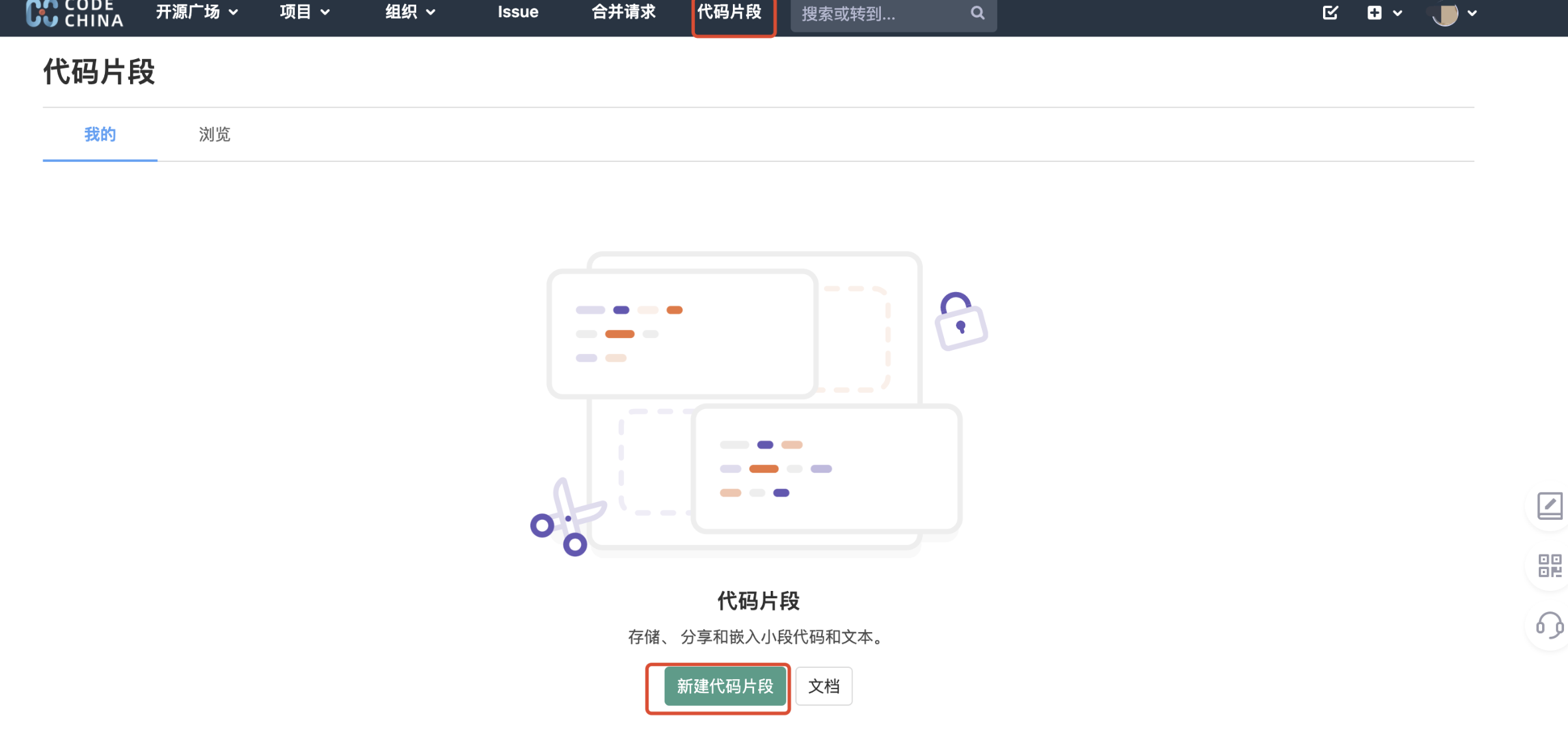Click the 文档 button

tap(823, 687)
